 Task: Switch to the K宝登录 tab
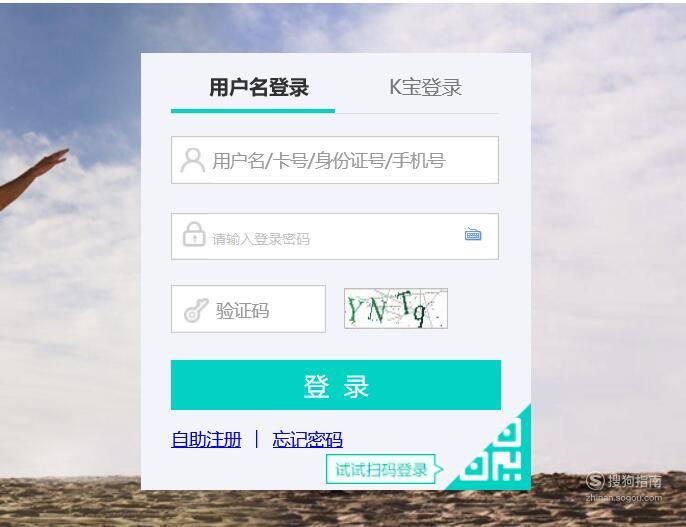tap(425, 87)
